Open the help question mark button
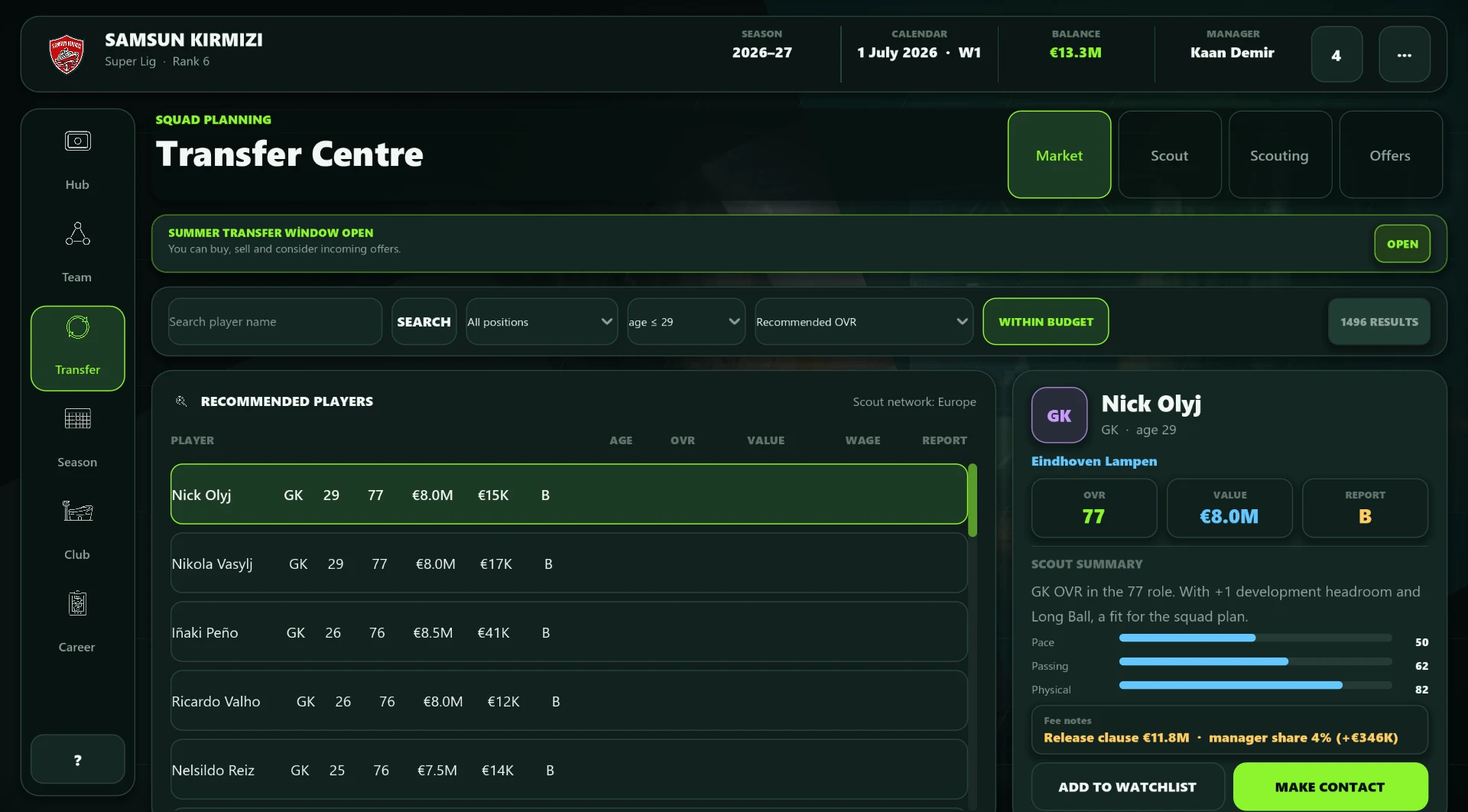The image size is (1468, 812). [78, 759]
